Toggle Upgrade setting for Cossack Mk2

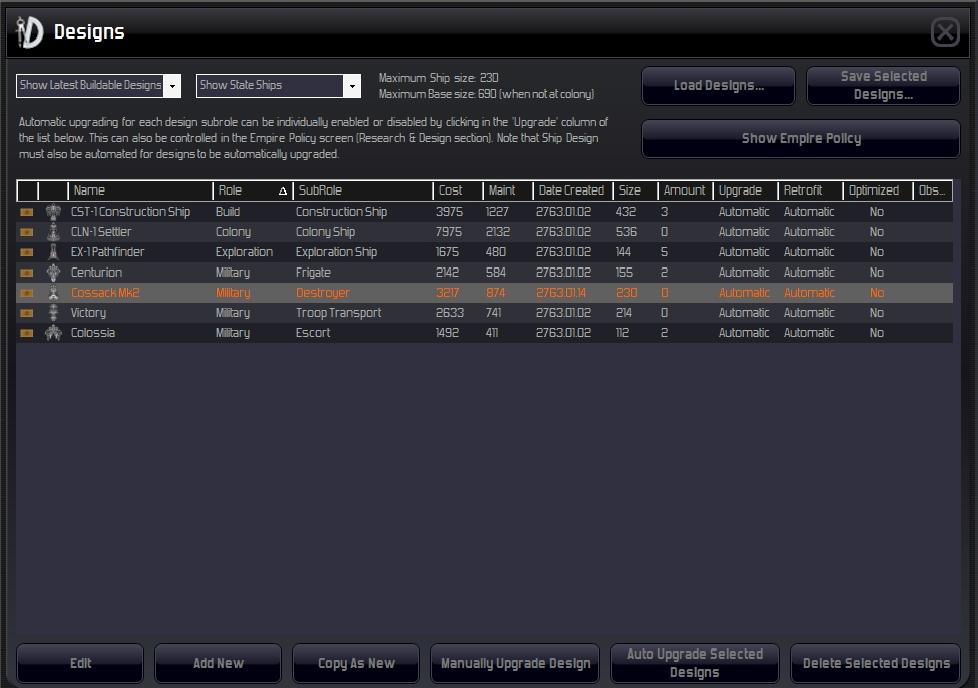click(x=743, y=293)
